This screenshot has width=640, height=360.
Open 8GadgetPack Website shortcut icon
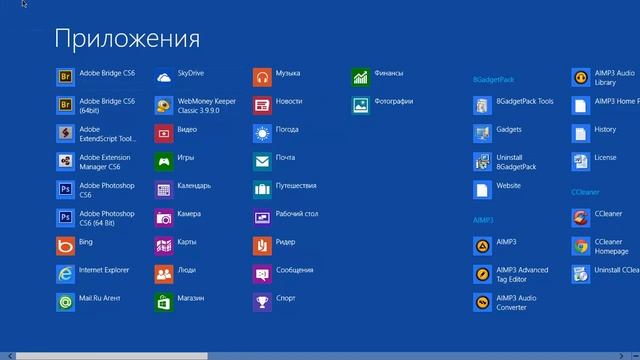click(482, 190)
